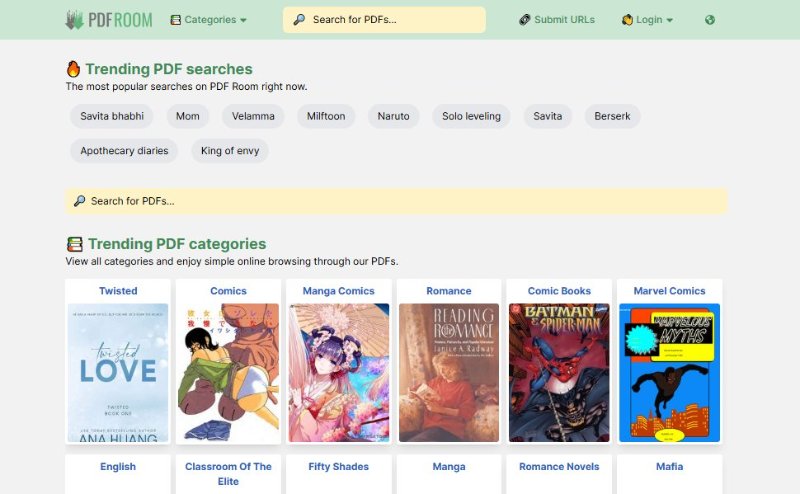Click the wide yellow Search for PDFs field
The image size is (800, 494).
[x=396, y=201]
